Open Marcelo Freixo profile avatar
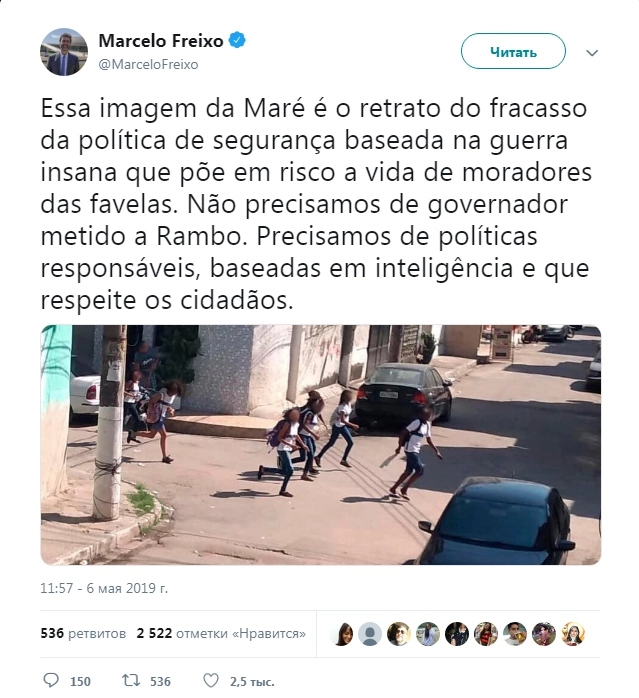Screen dimensions: 639x698 pos(64,52)
